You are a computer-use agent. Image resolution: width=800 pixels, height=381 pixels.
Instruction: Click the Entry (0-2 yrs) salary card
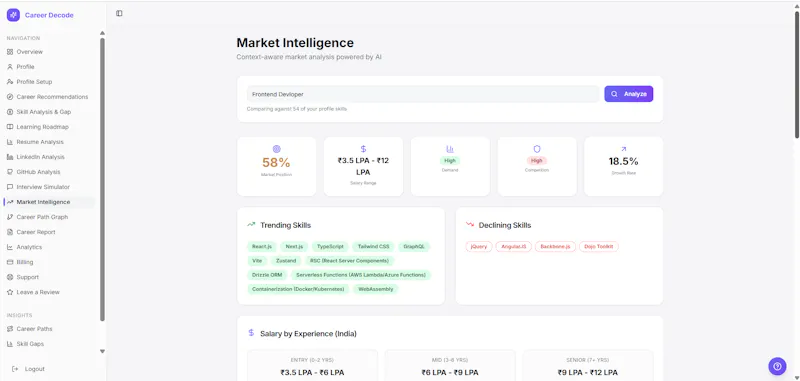coord(312,365)
